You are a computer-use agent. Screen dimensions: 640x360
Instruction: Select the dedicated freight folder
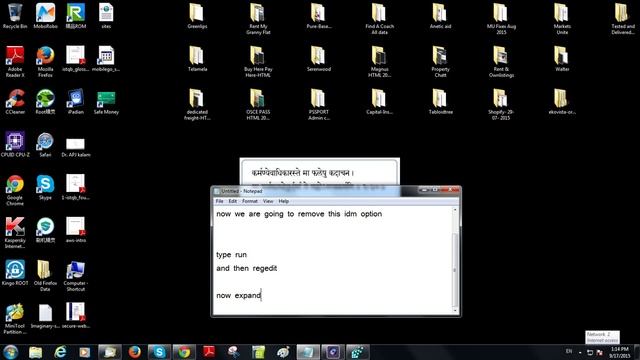[x=197, y=105]
